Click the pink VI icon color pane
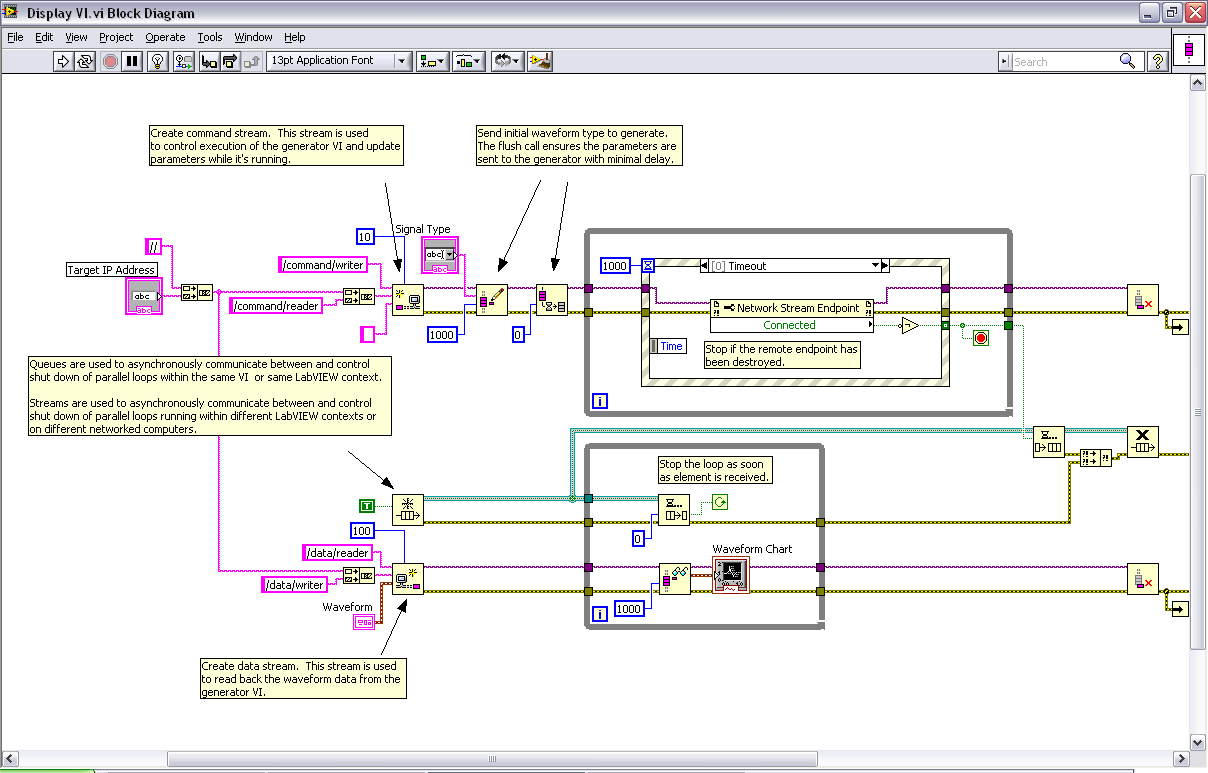 tap(1188, 48)
